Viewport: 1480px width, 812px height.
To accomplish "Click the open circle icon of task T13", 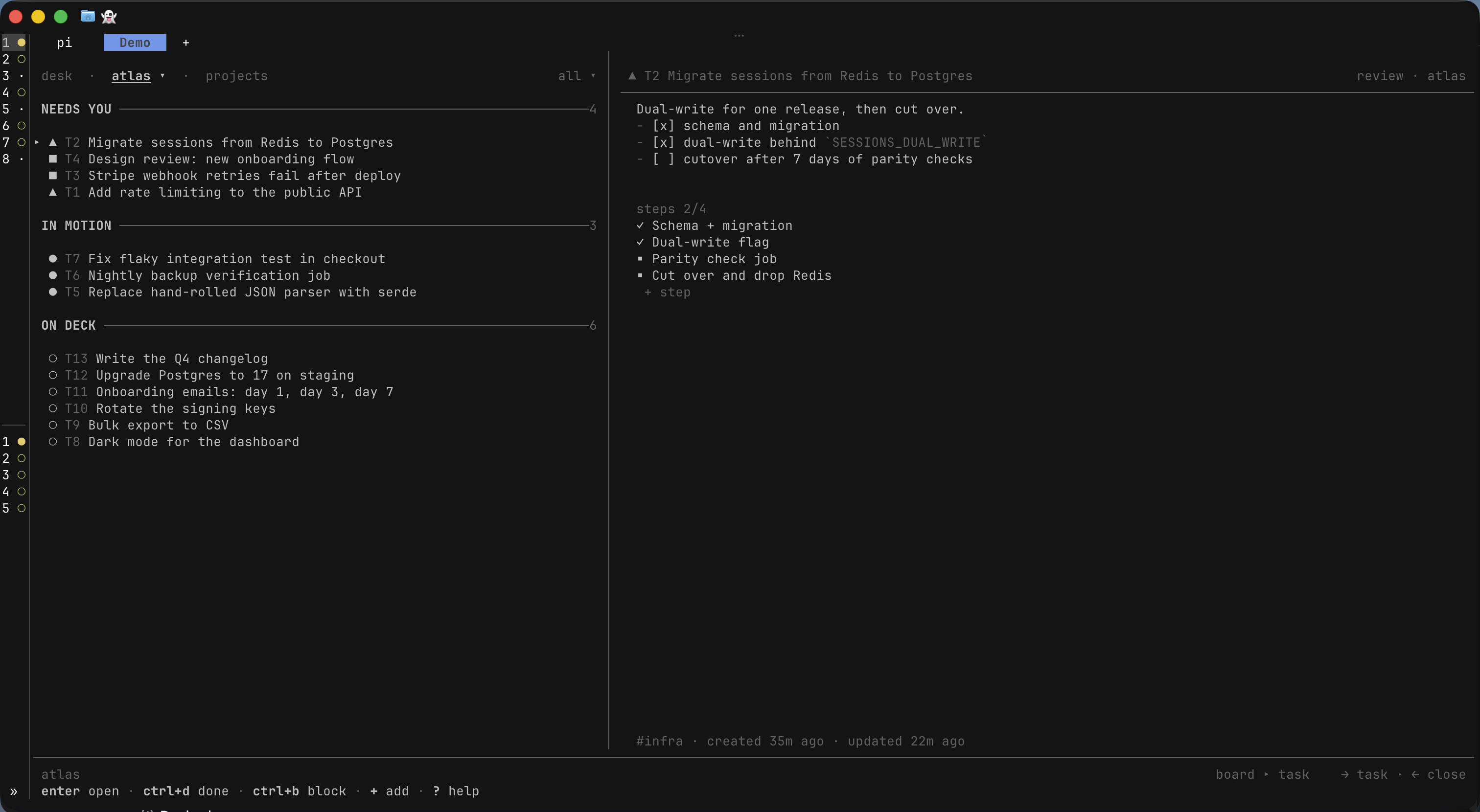I will [53, 359].
